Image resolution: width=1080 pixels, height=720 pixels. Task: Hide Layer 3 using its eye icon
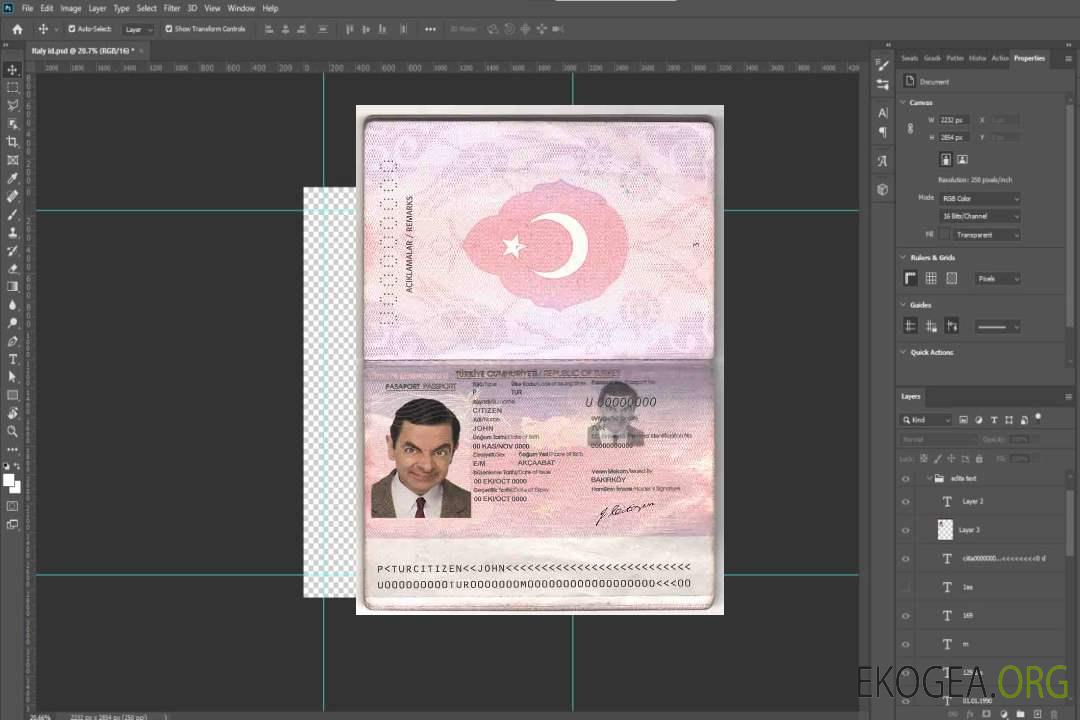tap(906, 531)
